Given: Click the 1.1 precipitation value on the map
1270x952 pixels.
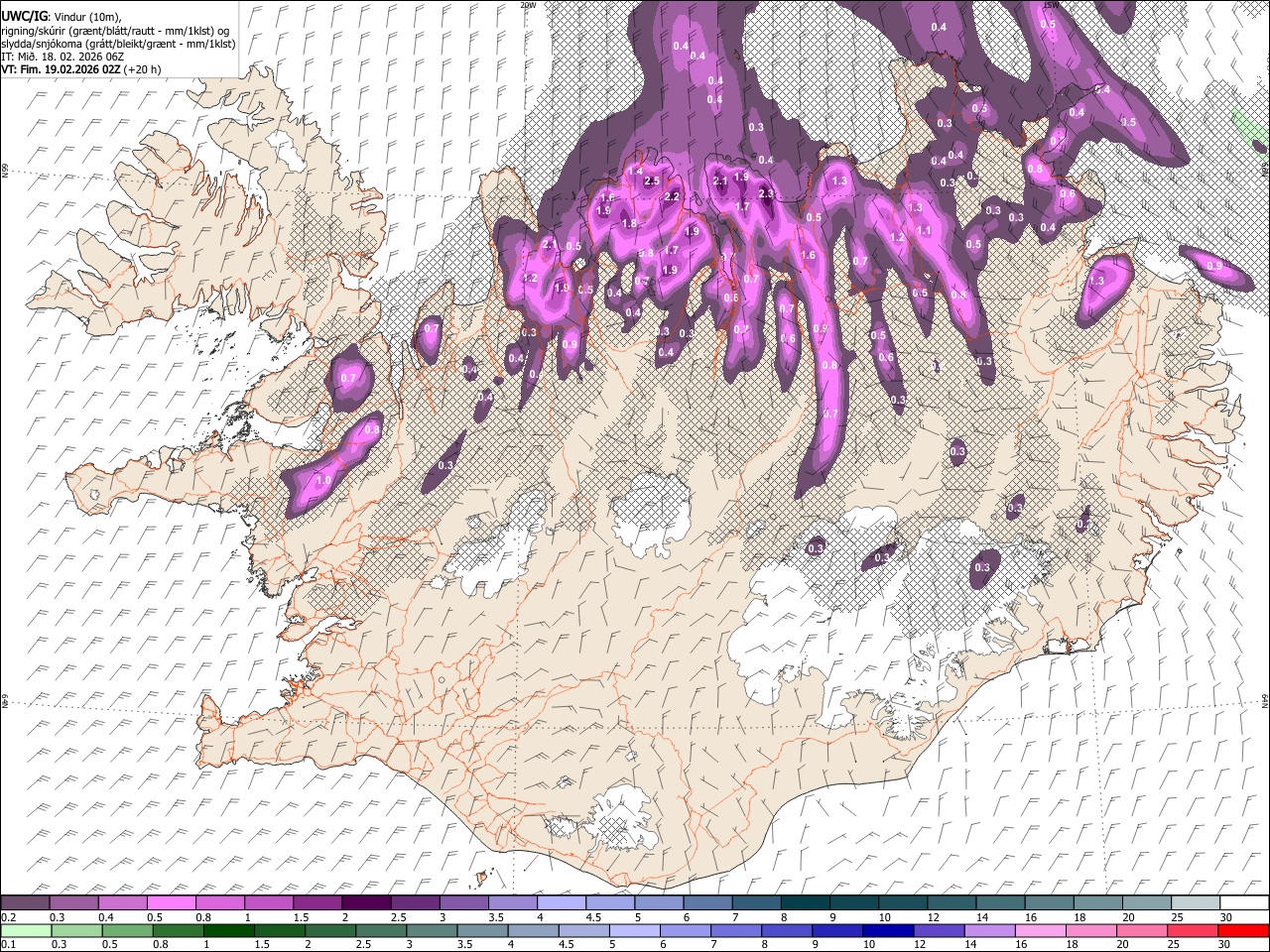Looking at the screenshot, I should [924, 230].
